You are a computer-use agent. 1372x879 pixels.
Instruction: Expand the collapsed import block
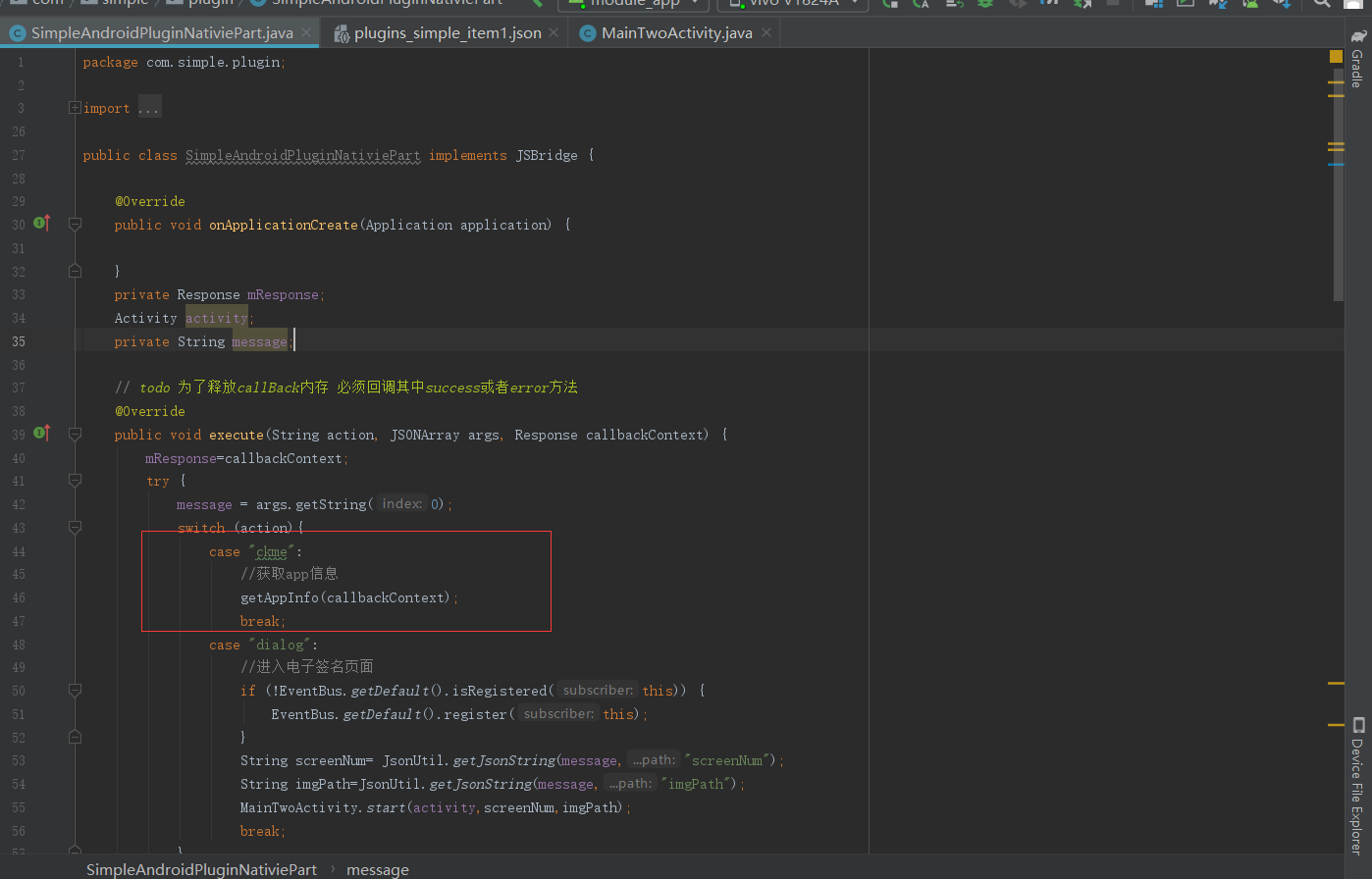[x=75, y=108]
